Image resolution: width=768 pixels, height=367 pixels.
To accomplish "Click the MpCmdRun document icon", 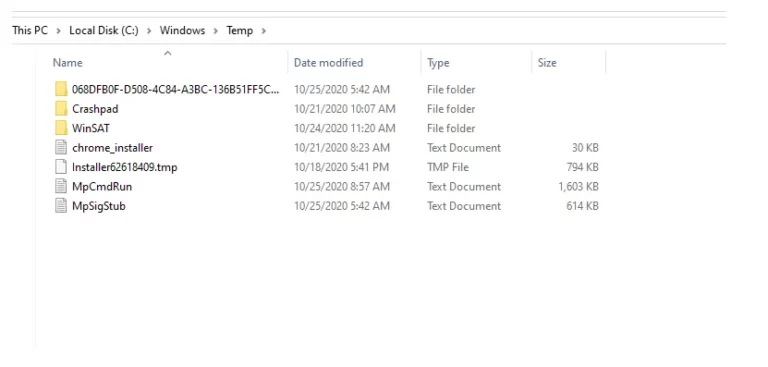I will click(61, 187).
